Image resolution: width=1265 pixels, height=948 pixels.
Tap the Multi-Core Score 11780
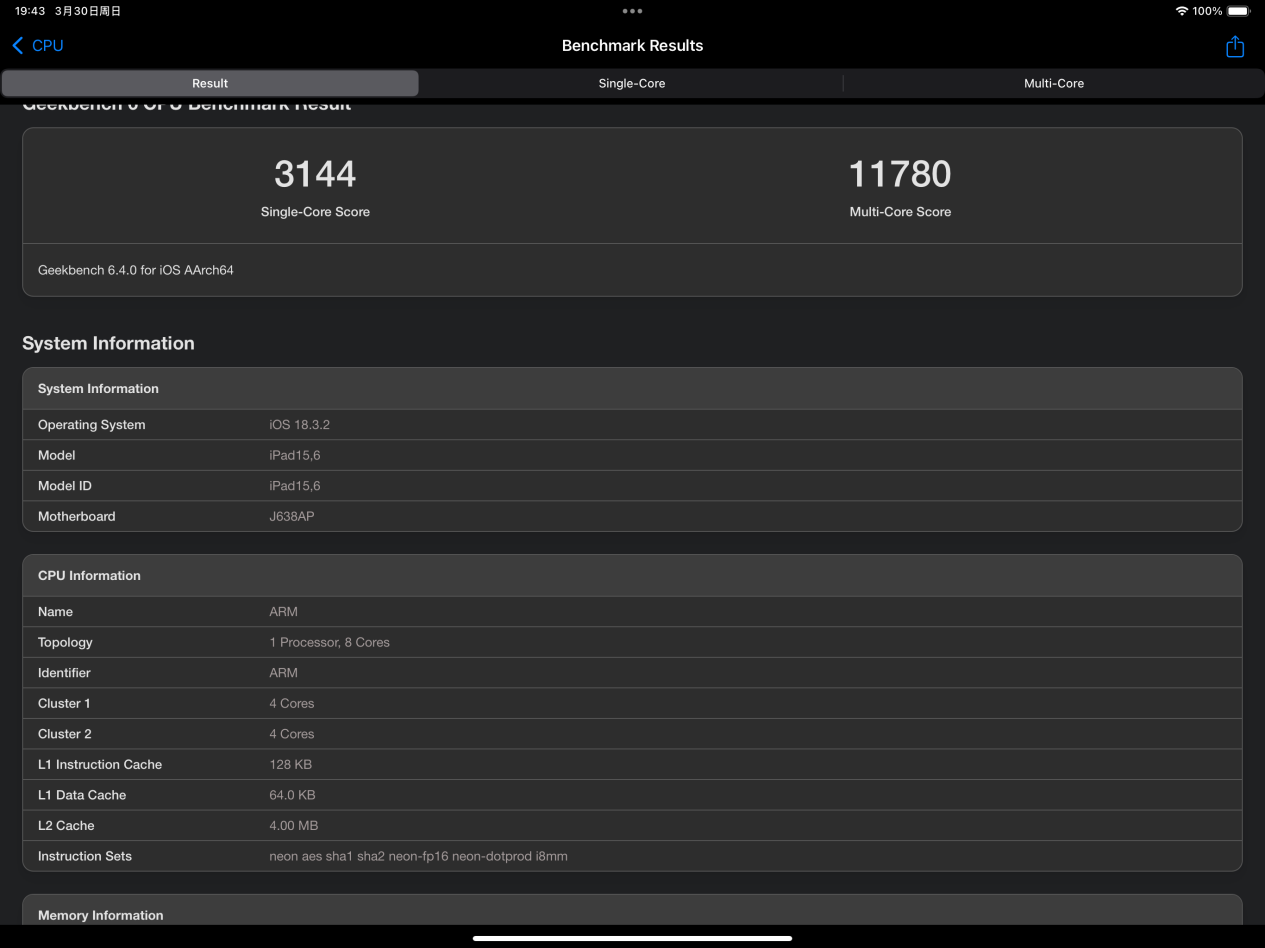pos(899,175)
